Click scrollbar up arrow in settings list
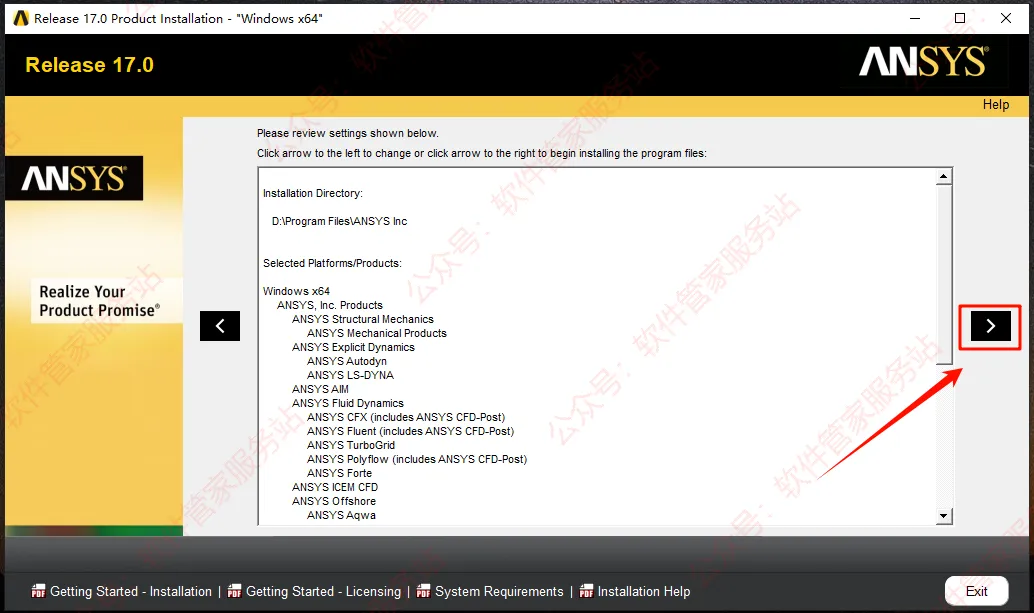 (x=944, y=176)
